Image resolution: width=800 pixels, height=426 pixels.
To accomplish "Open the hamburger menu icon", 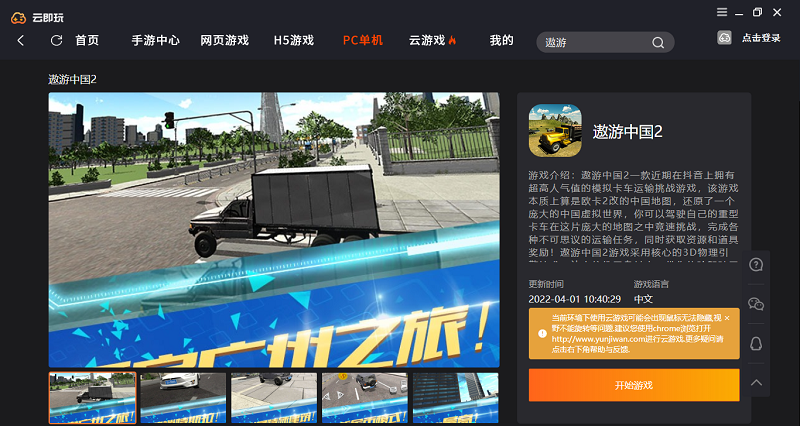I will coord(722,12).
